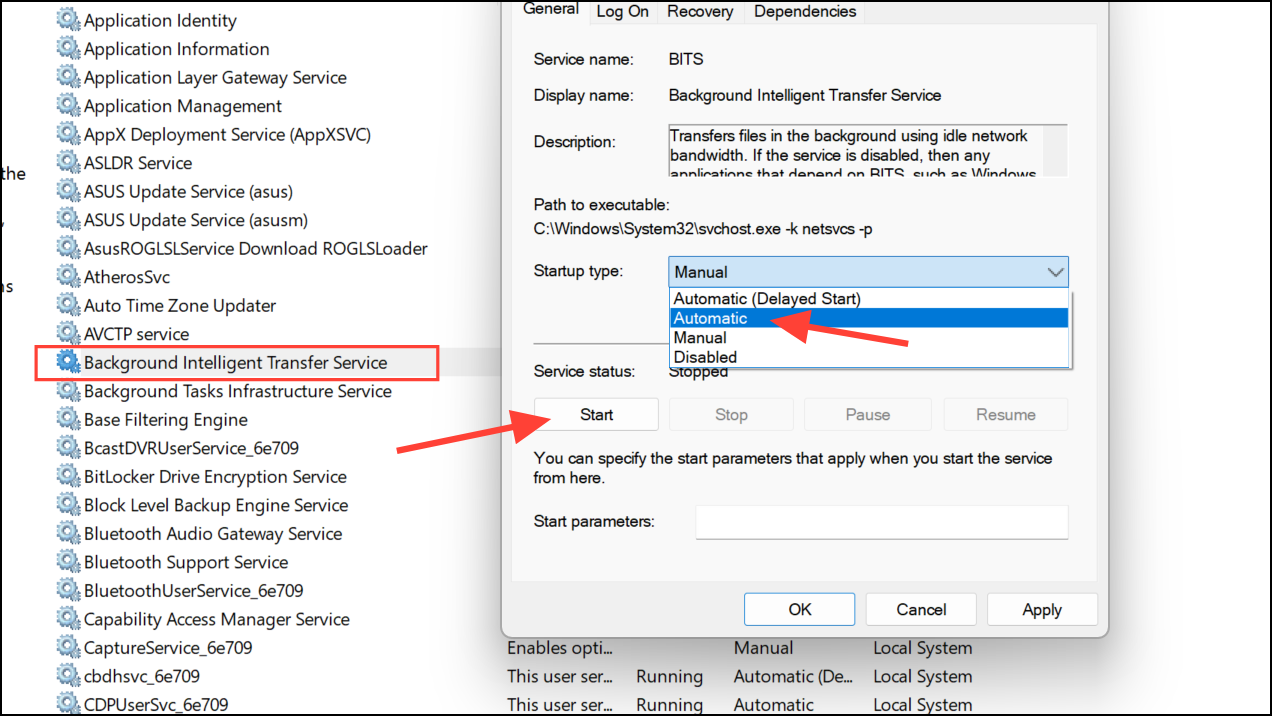Open the Dependencies tab
The image size is (1272, 716).
click(804, 12)
